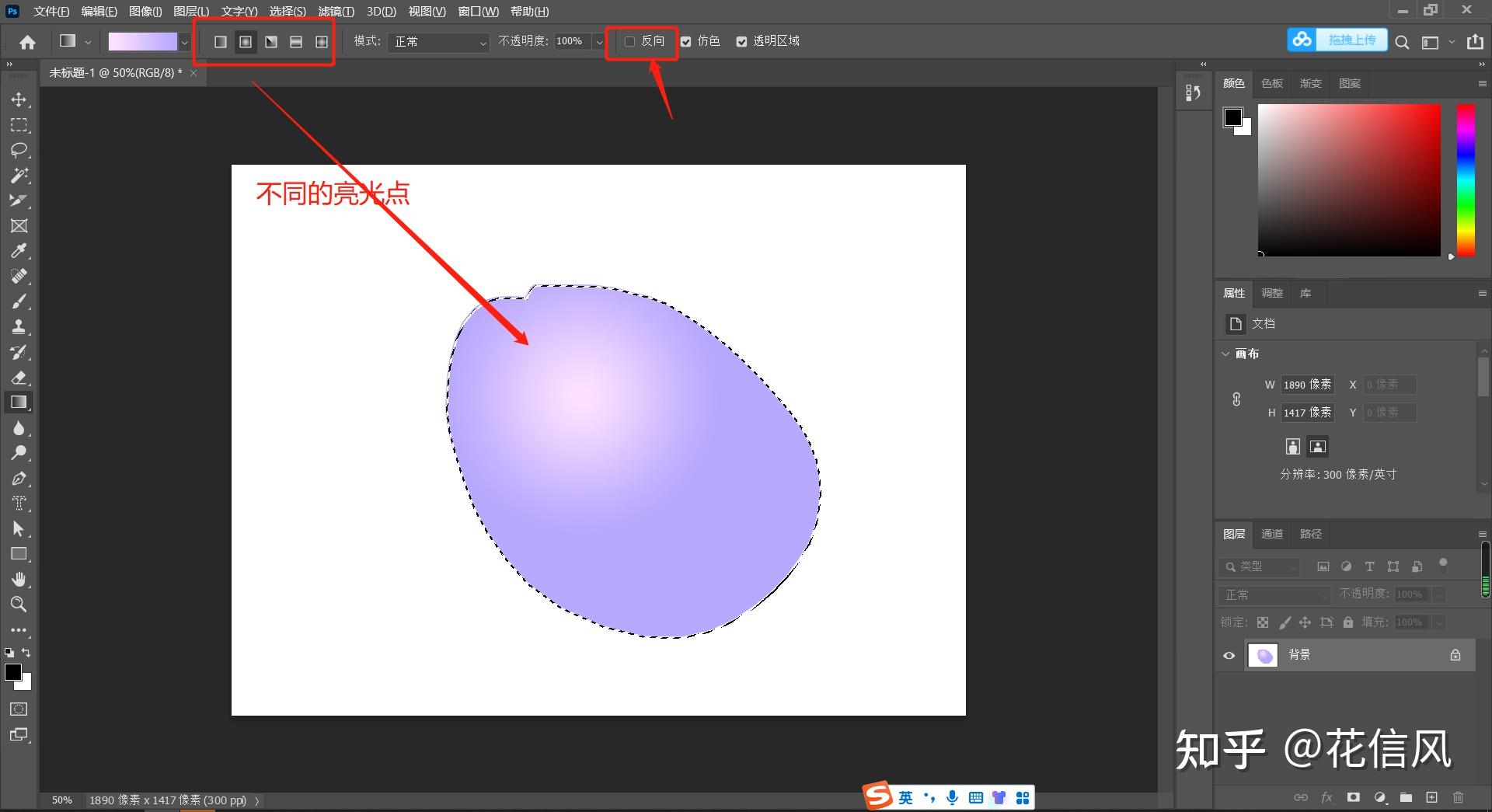Select the Path Selection tool
This screenshot has width=1492, height=812.
(x=19, y=529)
